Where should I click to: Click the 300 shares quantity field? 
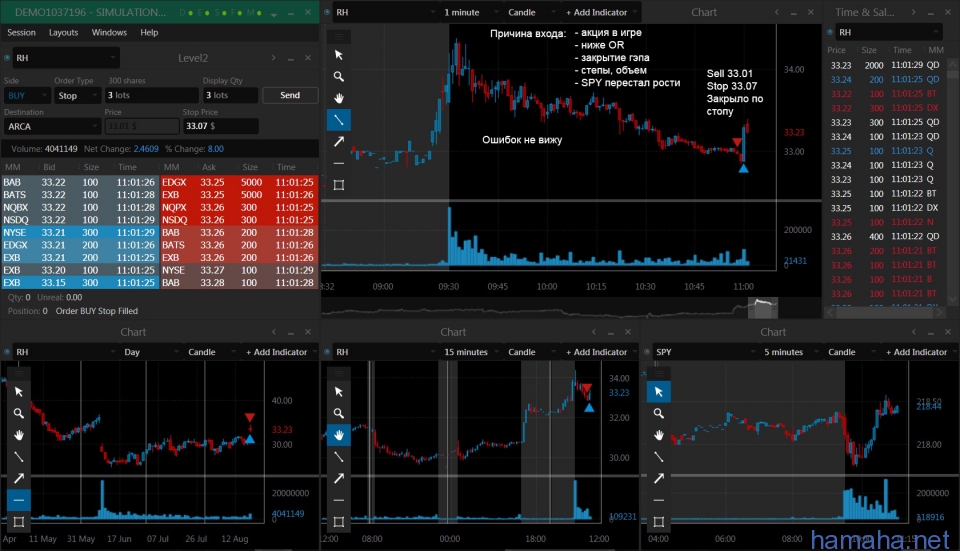pyautogui.click(x=152, y=96)
